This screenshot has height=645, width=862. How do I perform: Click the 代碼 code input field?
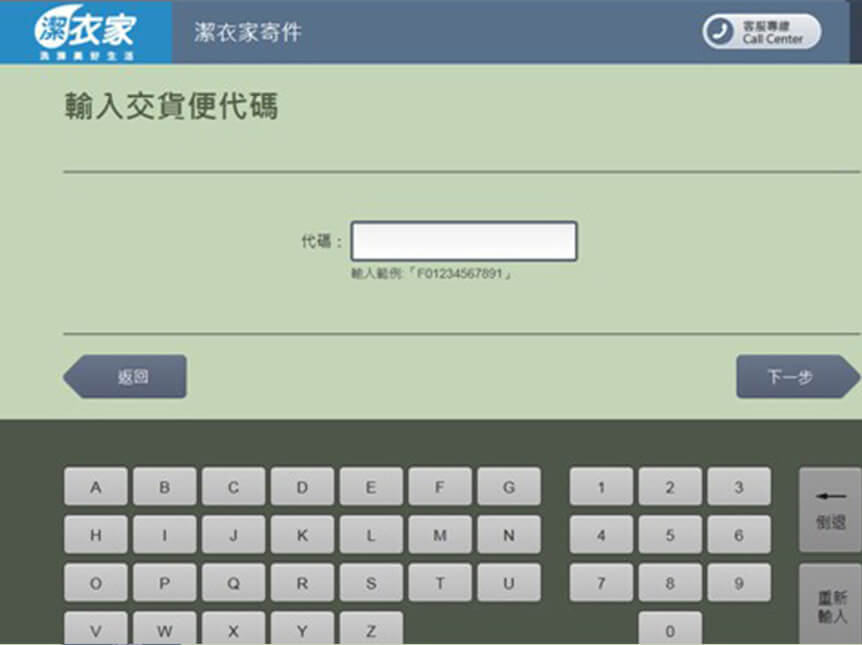(x=464, y=242)
